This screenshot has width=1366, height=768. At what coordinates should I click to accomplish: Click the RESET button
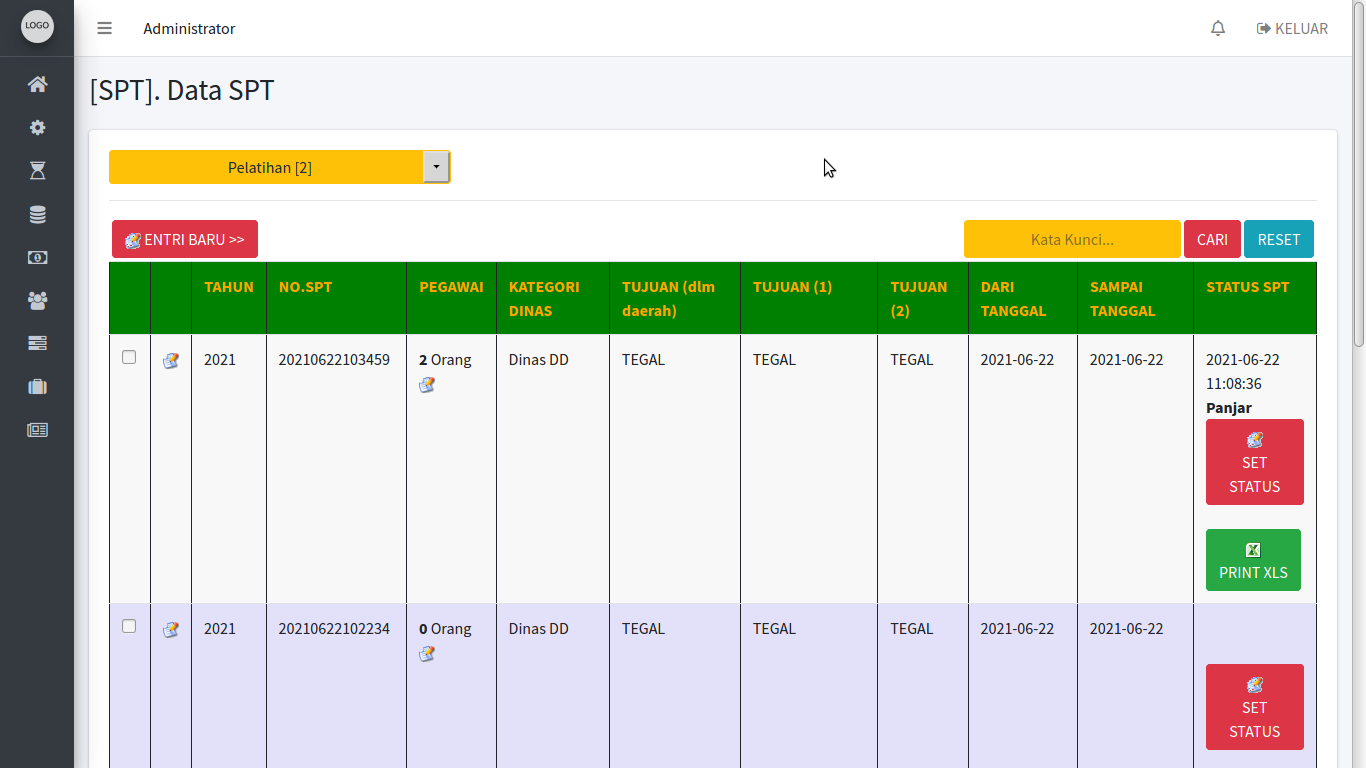coord(1279,239)
